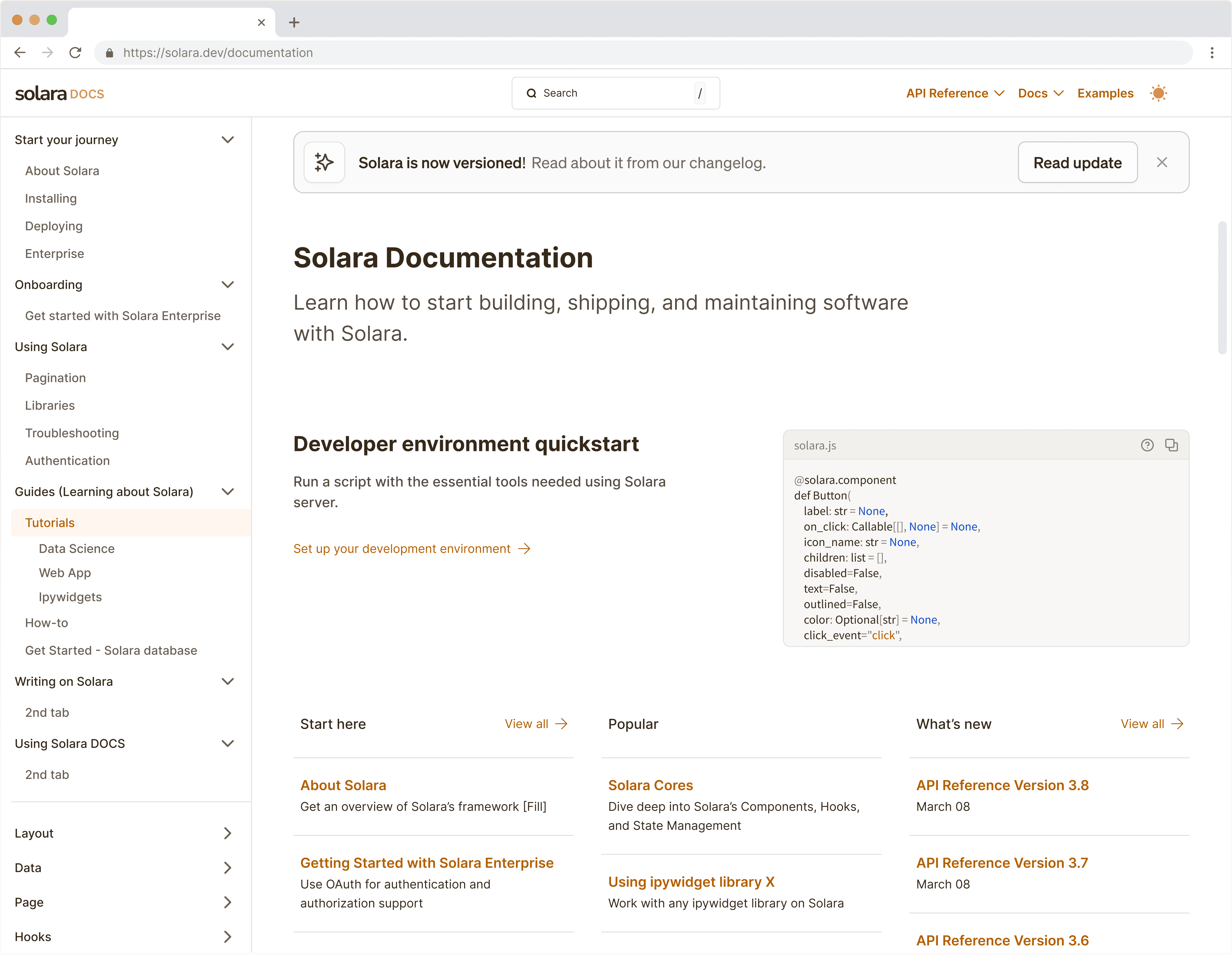1232x955 pixels.
Task: Click the page vertical scrollbar
Action: (1222, 288)
